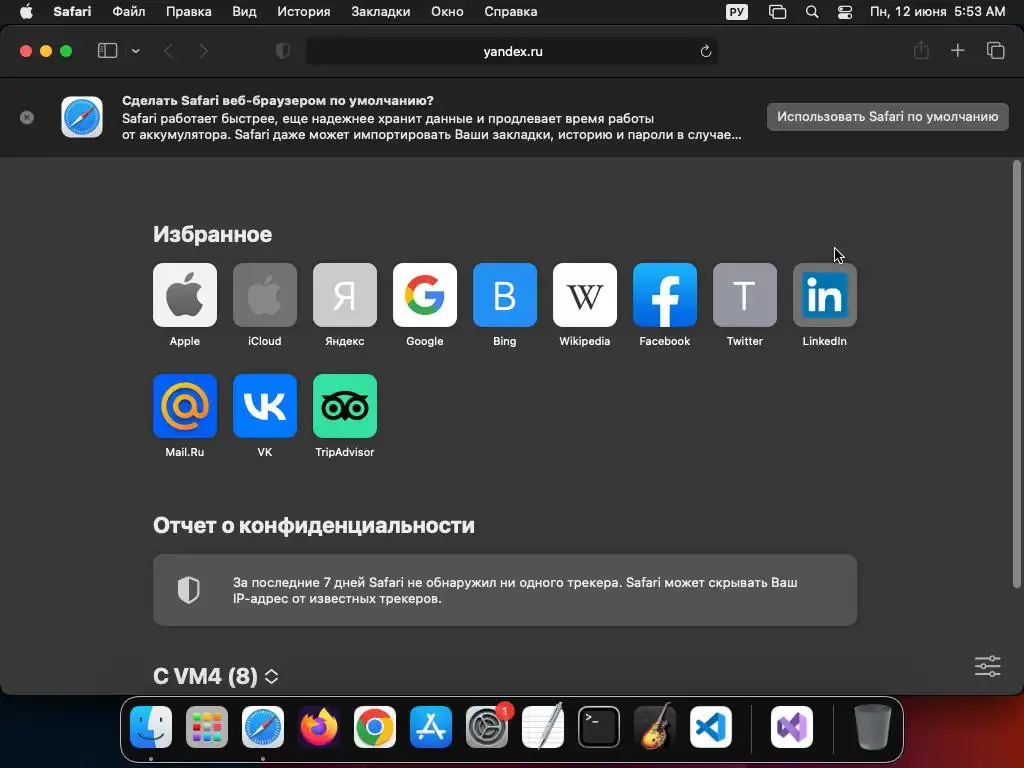The width and height of the screenshot is (1024, 768).
Task: Open Firefox from the Dock
Action: pos(319,727)
